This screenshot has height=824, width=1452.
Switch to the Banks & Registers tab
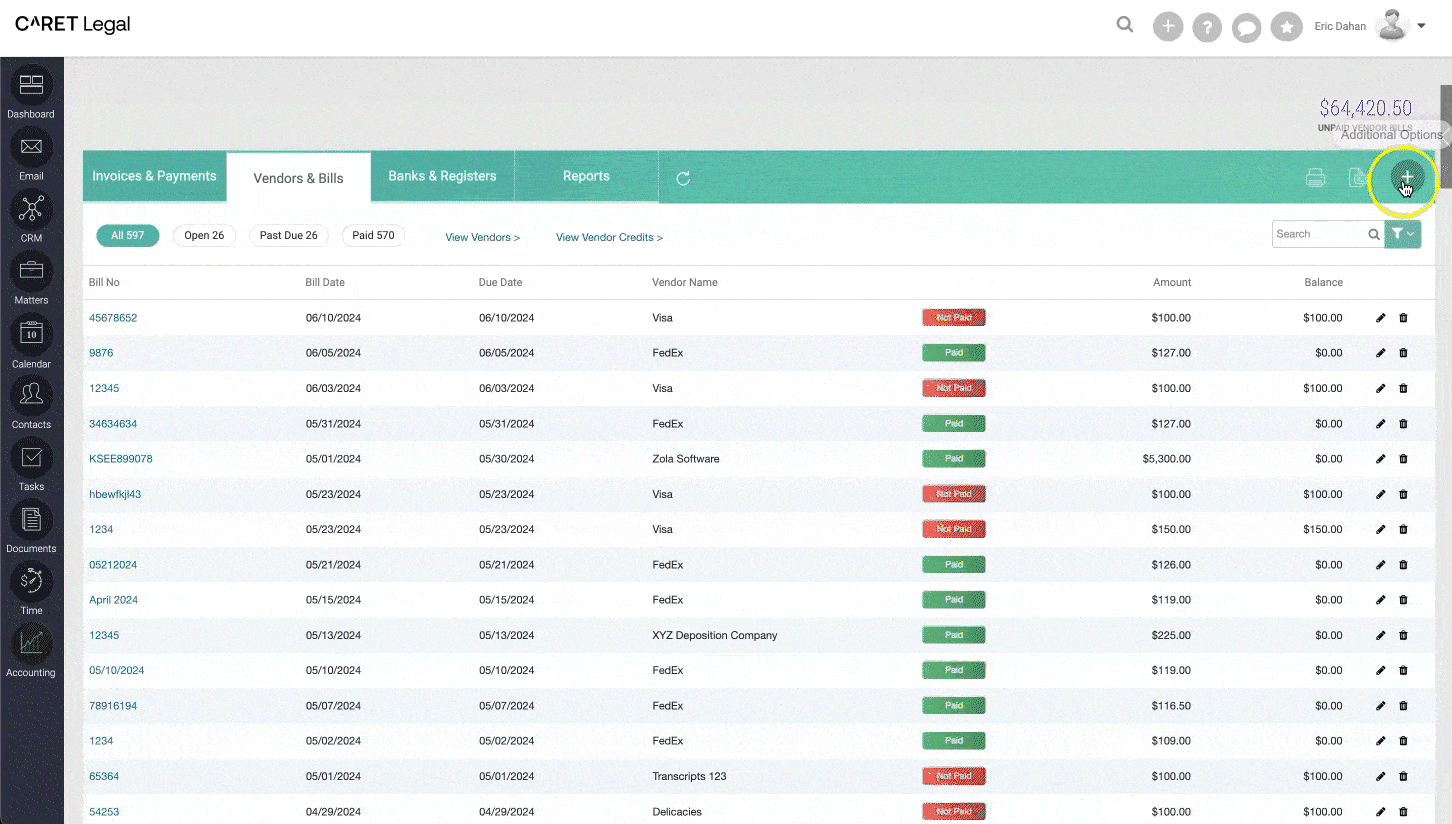click(442, 177)
